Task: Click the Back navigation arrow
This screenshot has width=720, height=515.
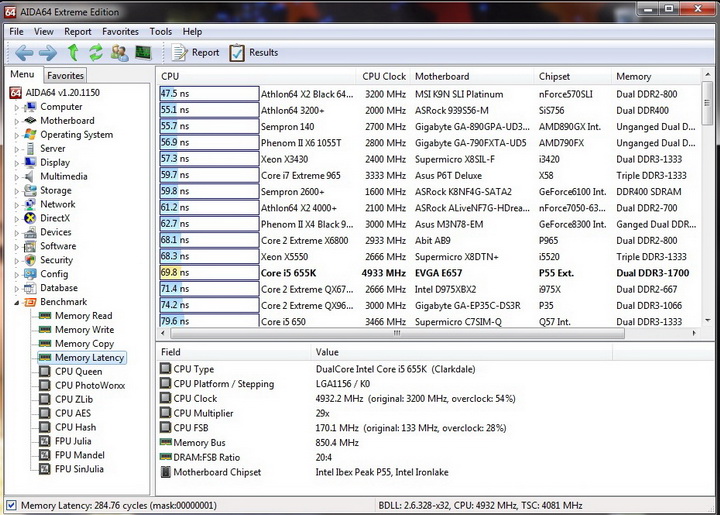Action: 24,53
